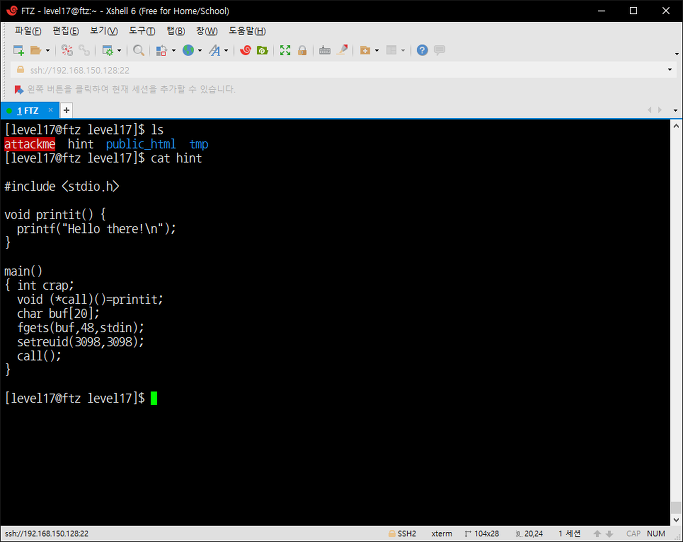This screenshot has width=683, height=542.
Task: Close the 1 FTZ tab
Action: coord(51,110)
